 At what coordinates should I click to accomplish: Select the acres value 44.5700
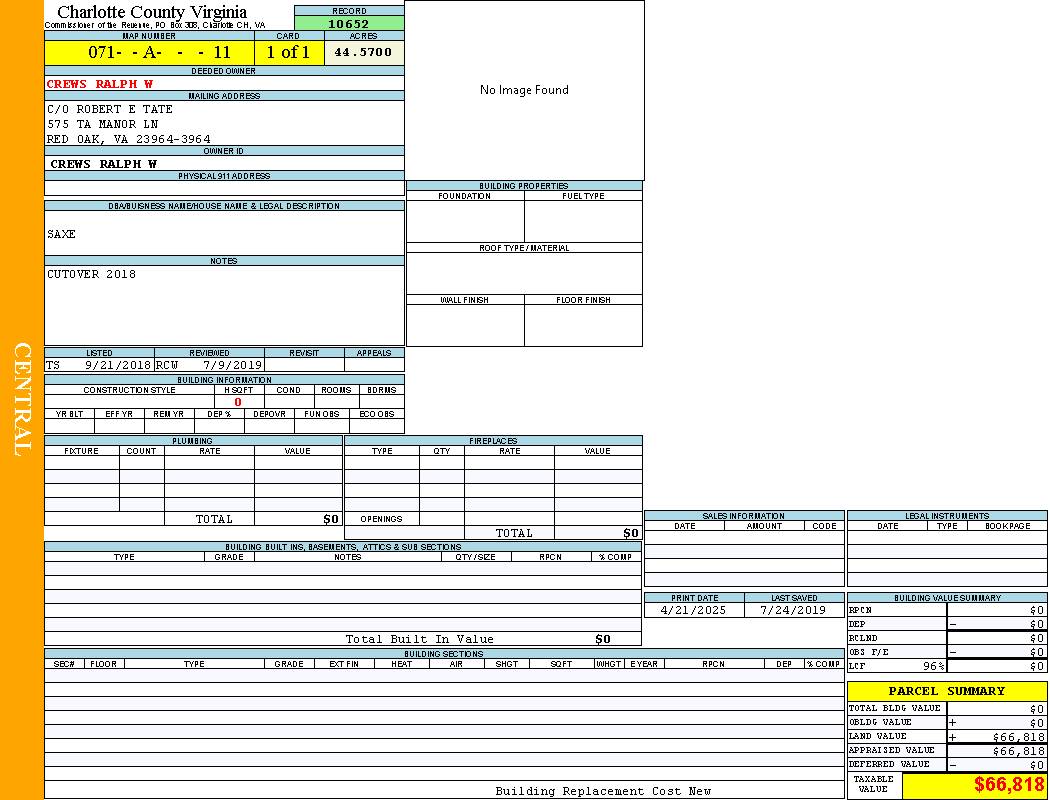coord(363,52)
